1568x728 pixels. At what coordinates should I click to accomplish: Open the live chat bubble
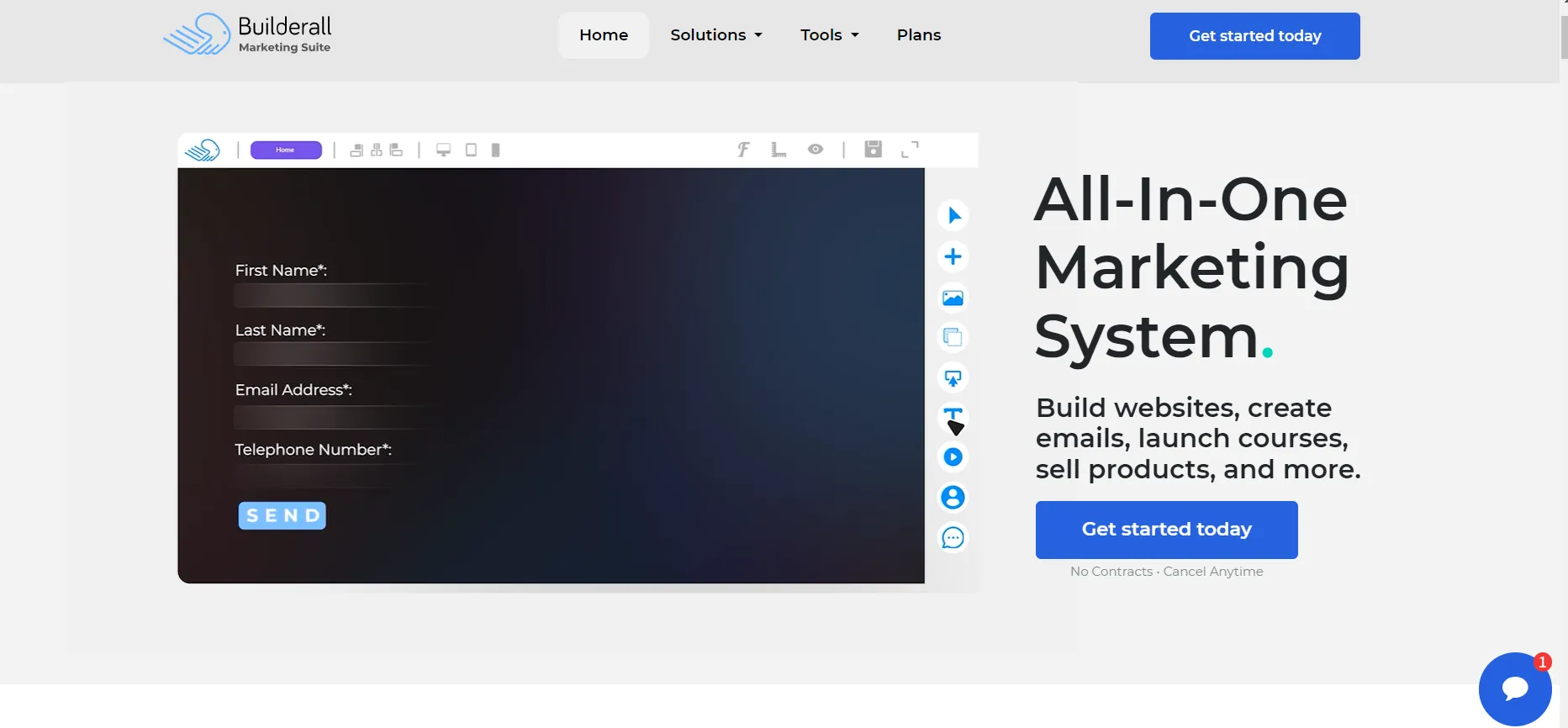pyautogui.click(x=1515, y=689)
